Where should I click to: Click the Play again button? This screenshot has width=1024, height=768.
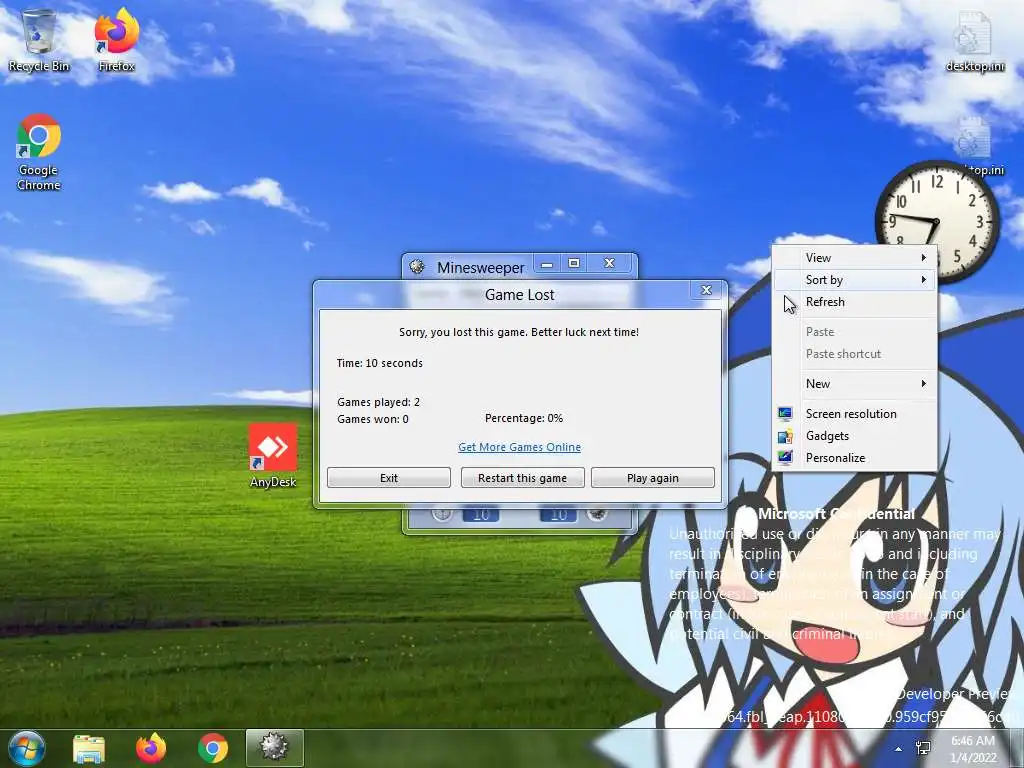[652, 477]
